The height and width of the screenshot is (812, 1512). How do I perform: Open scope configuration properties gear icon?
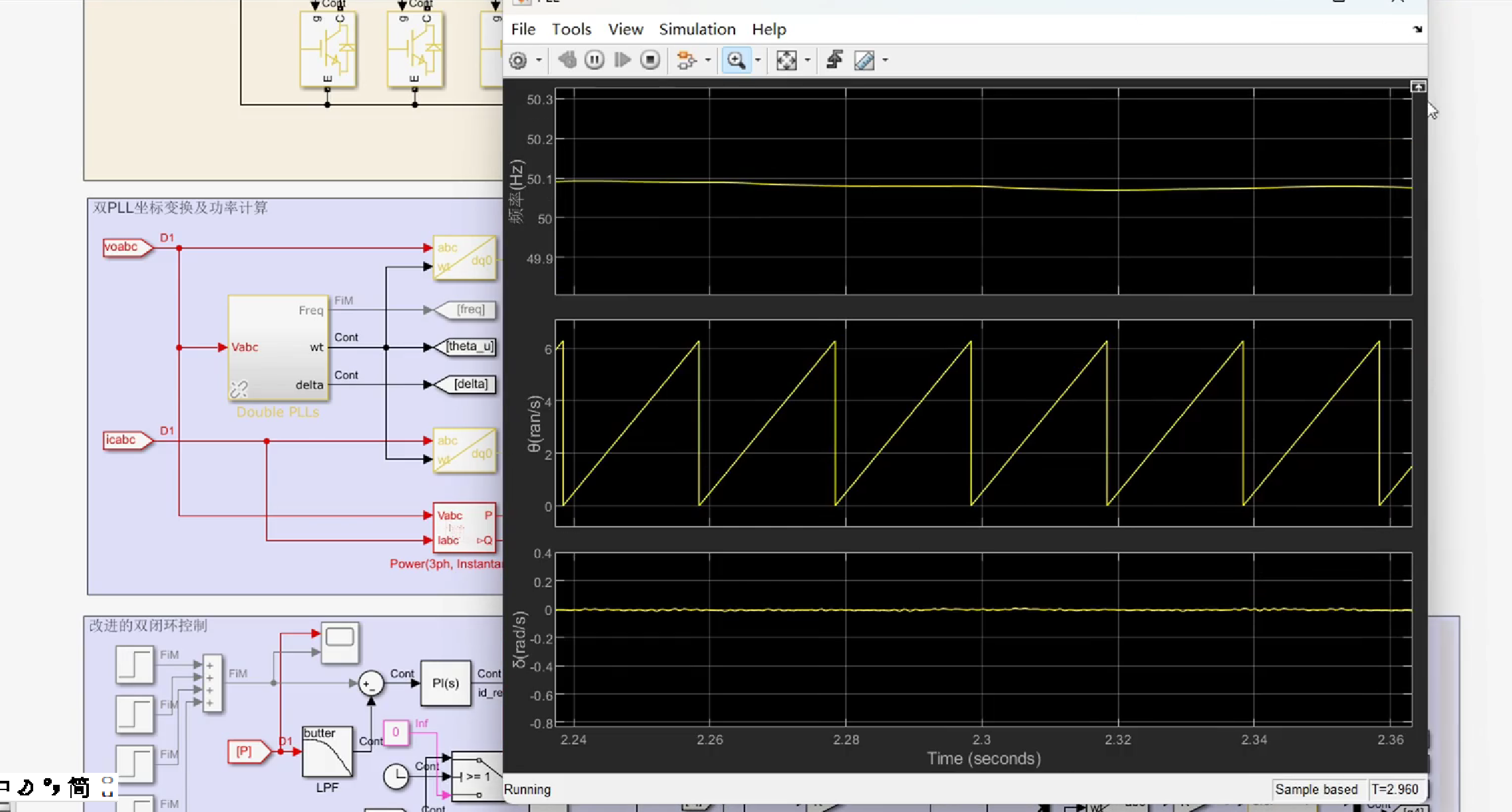[518, 60]
